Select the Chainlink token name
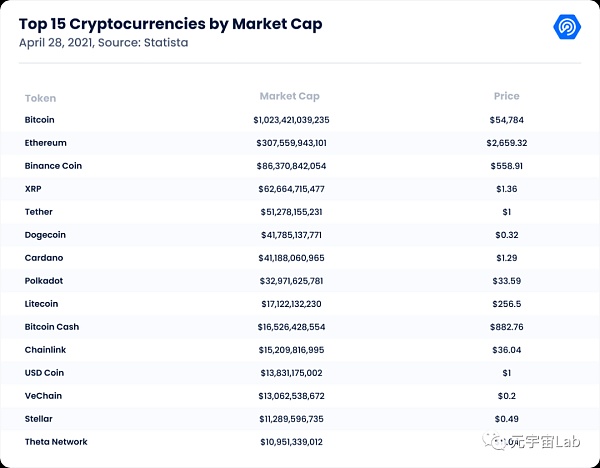 click(x=45, y=350)
